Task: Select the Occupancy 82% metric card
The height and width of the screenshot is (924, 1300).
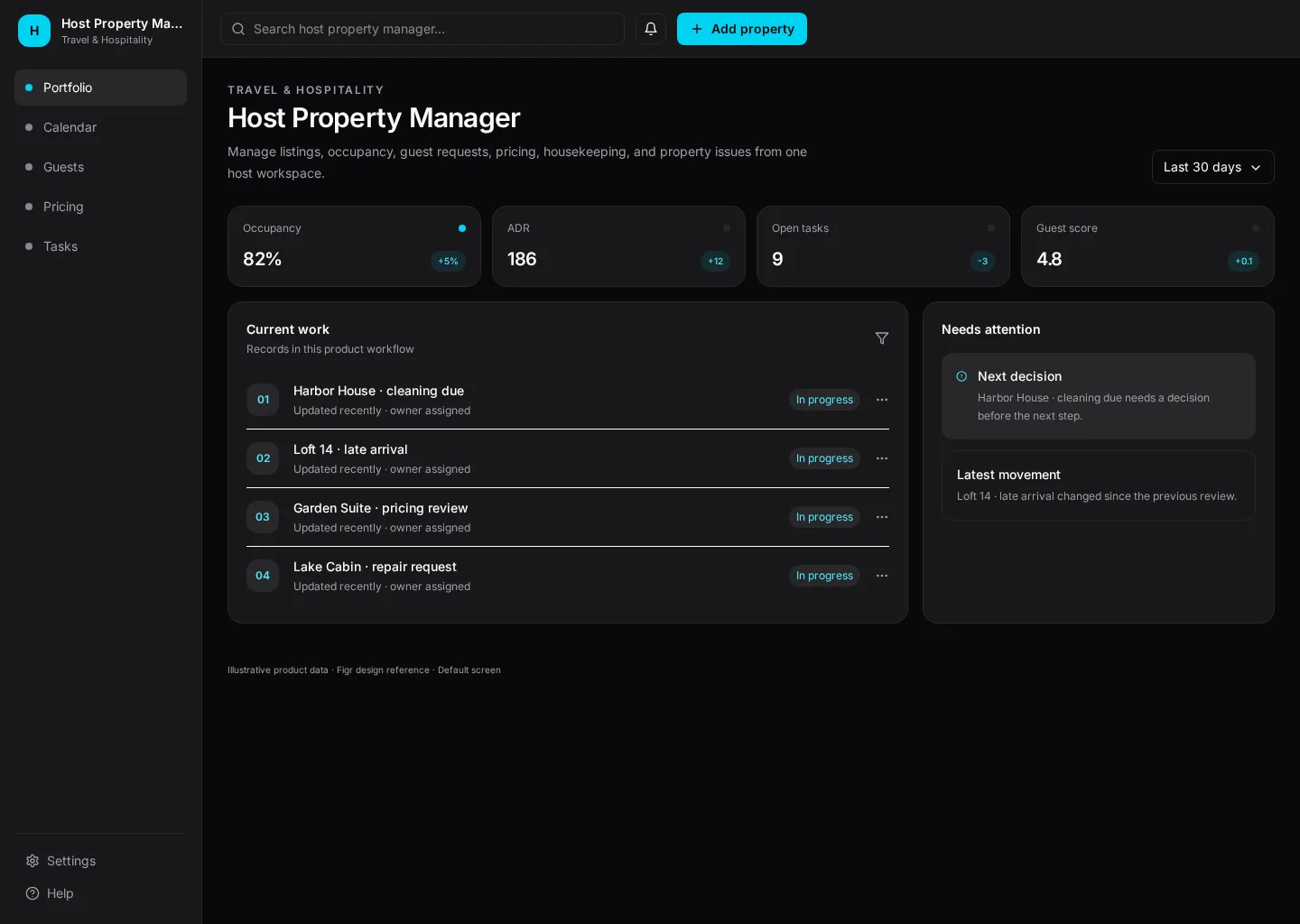Action: click(354, 246)
